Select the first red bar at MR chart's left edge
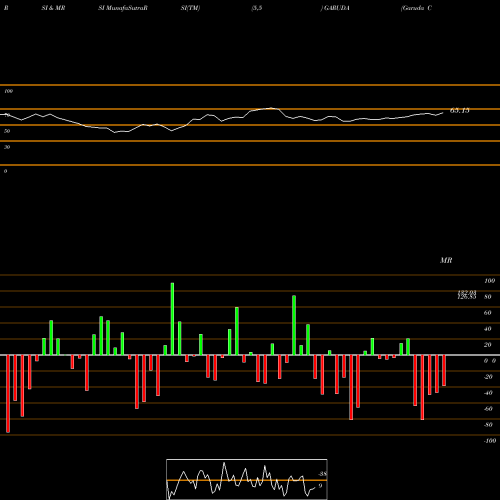Viewport: 500px width, 500px height. point(8,394)
